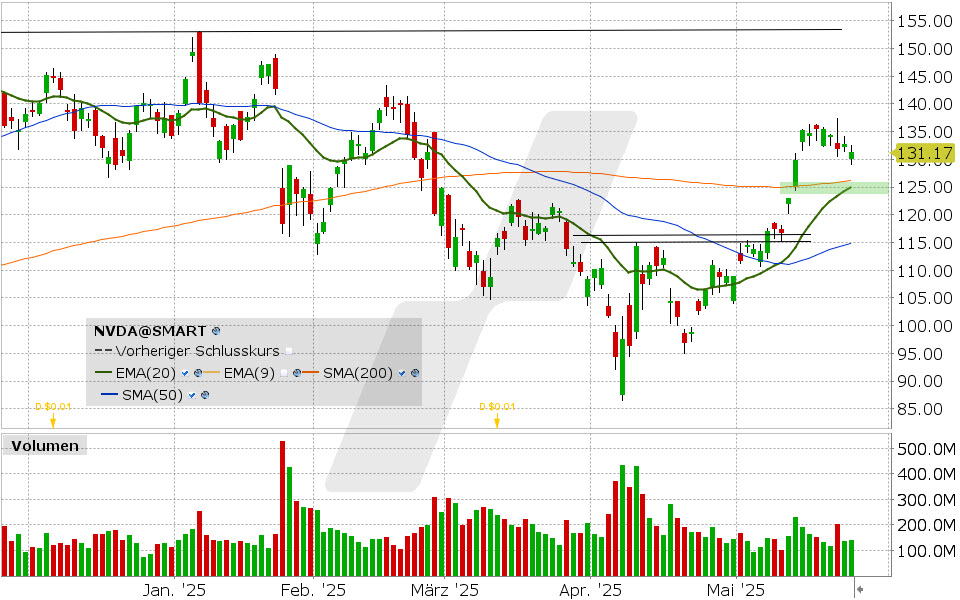Click the 145.00 price axis label
The width and height of the screenshot is (960, 600).
924,77
